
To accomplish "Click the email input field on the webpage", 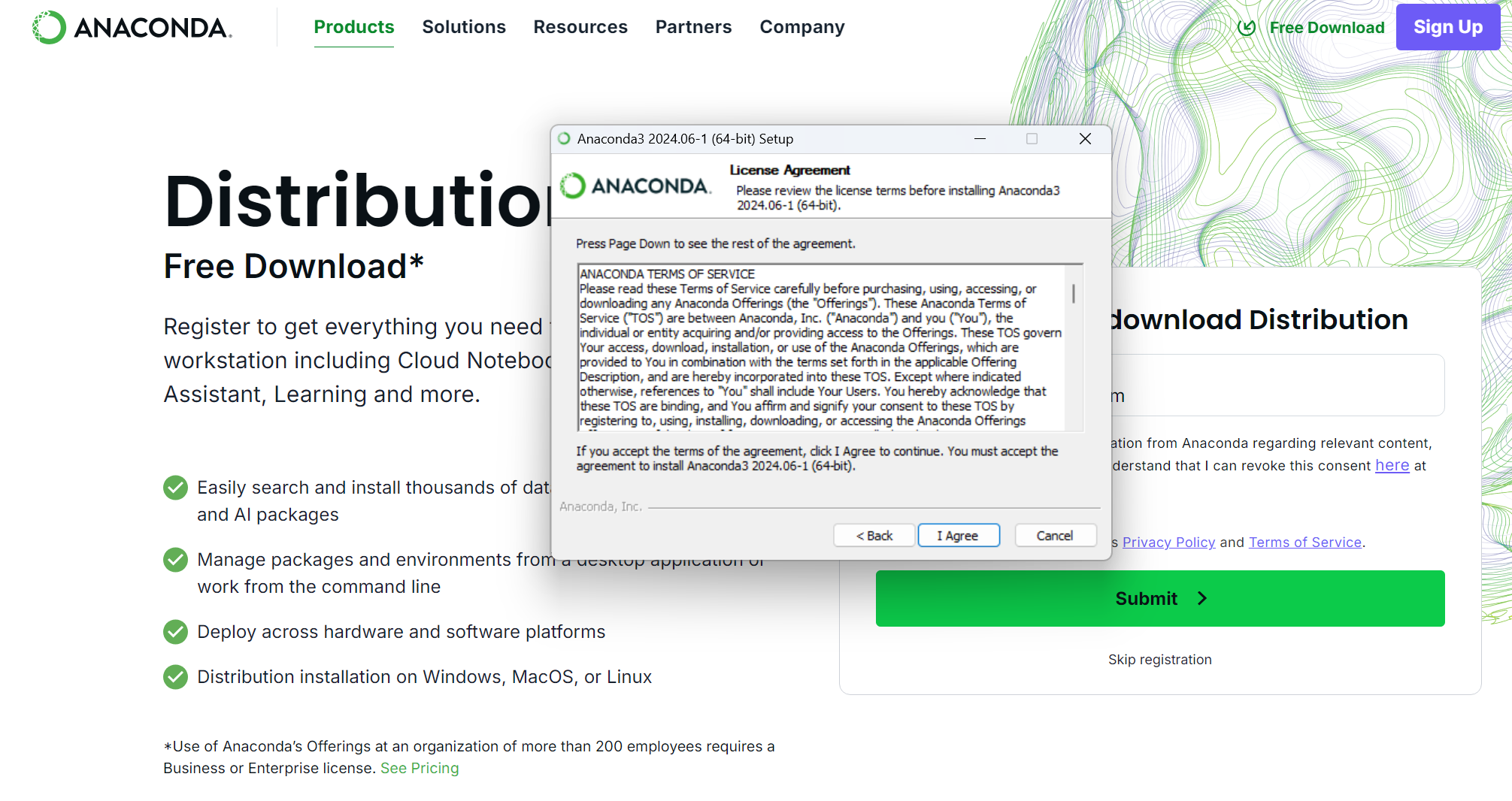I will coord(1277,385).
